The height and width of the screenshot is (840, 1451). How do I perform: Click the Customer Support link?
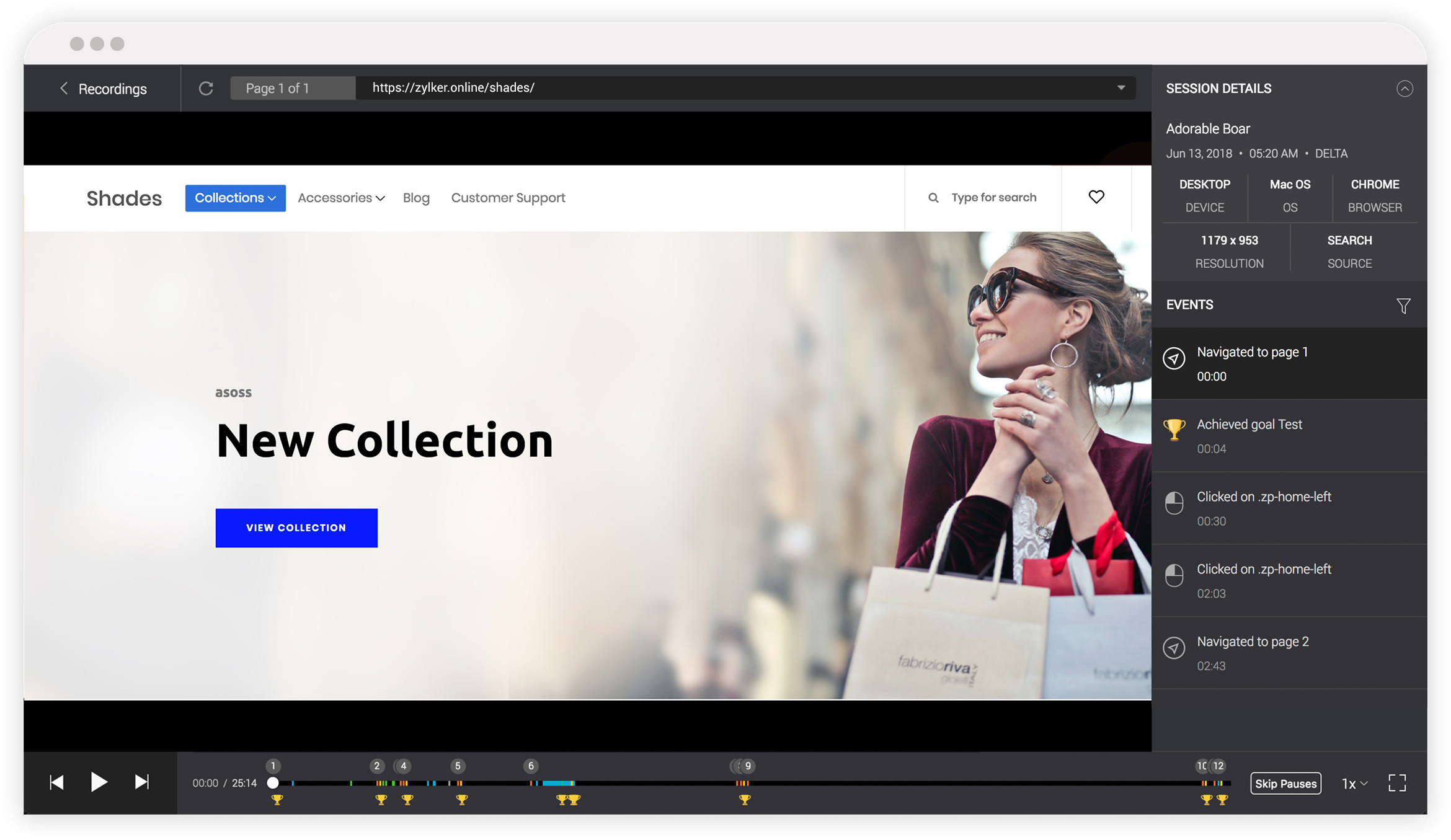tap(508, 198)
